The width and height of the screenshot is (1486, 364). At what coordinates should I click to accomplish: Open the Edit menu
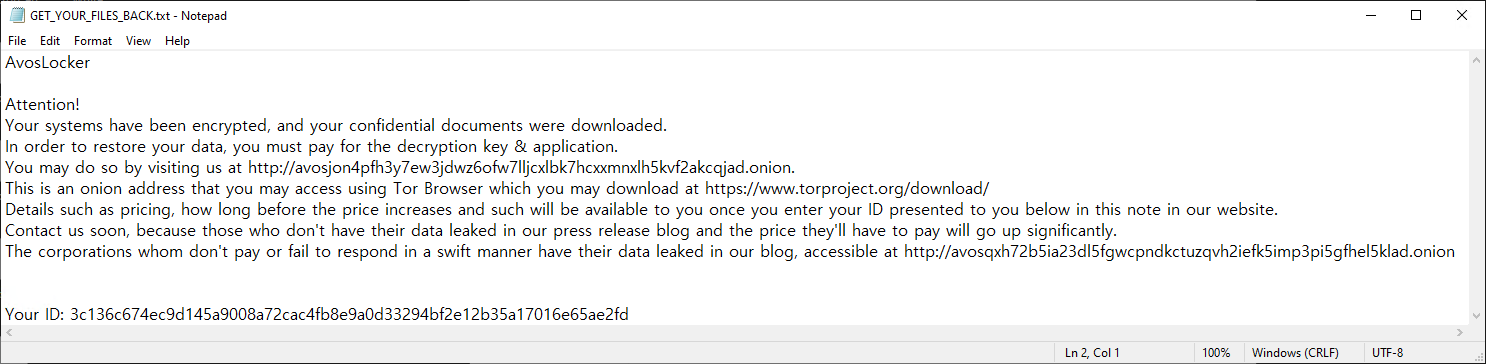coord(50,41)
